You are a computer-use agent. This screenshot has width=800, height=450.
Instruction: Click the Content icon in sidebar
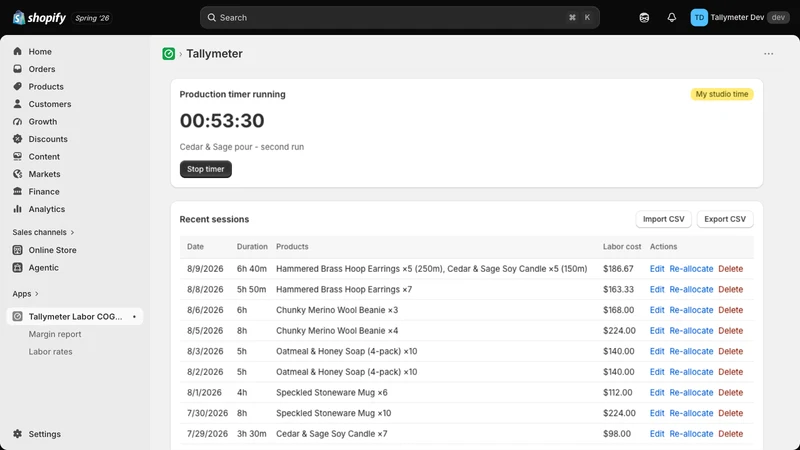17,157
